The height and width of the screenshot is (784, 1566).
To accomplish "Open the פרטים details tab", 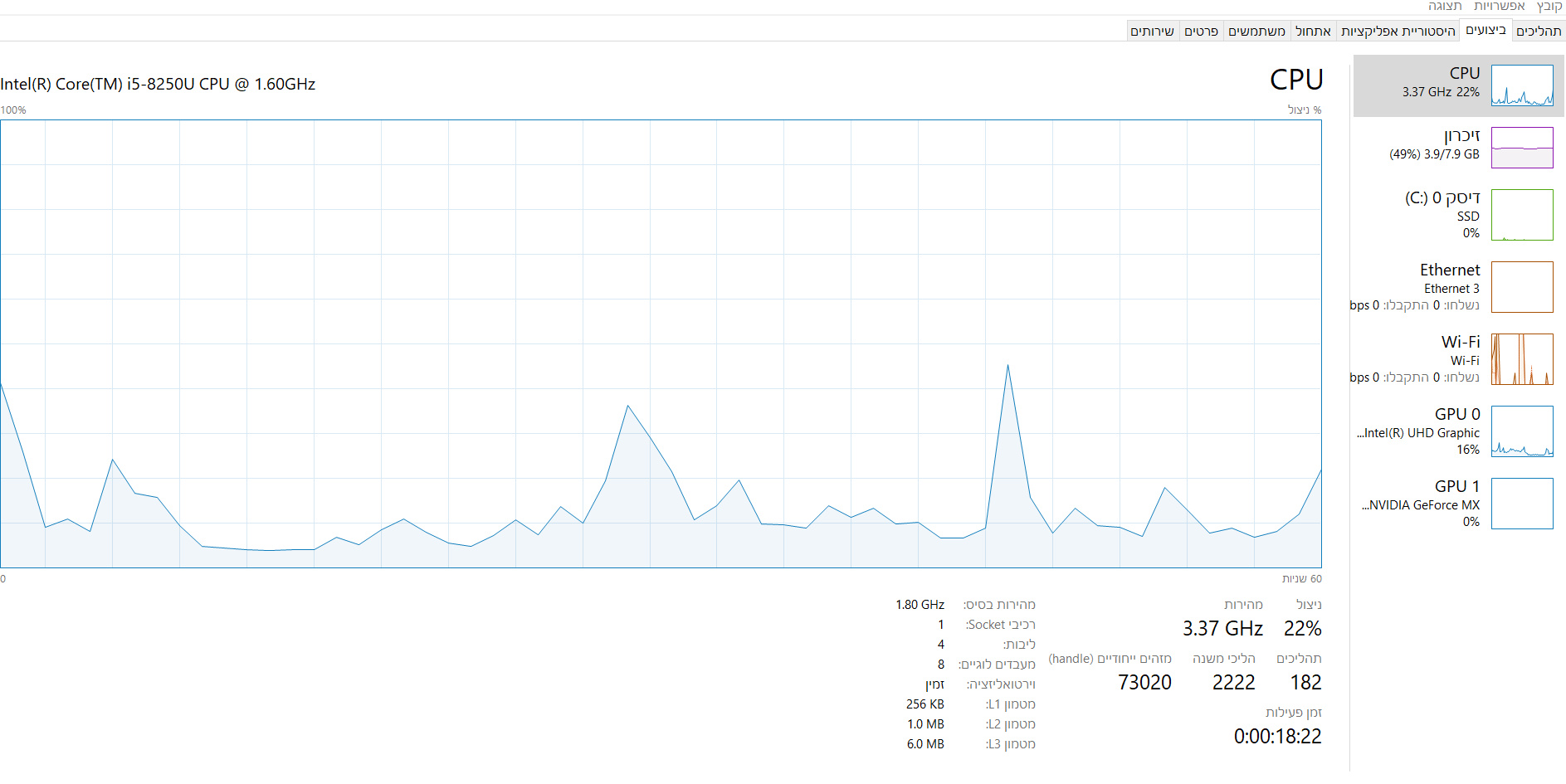I will click(1201, 31).
